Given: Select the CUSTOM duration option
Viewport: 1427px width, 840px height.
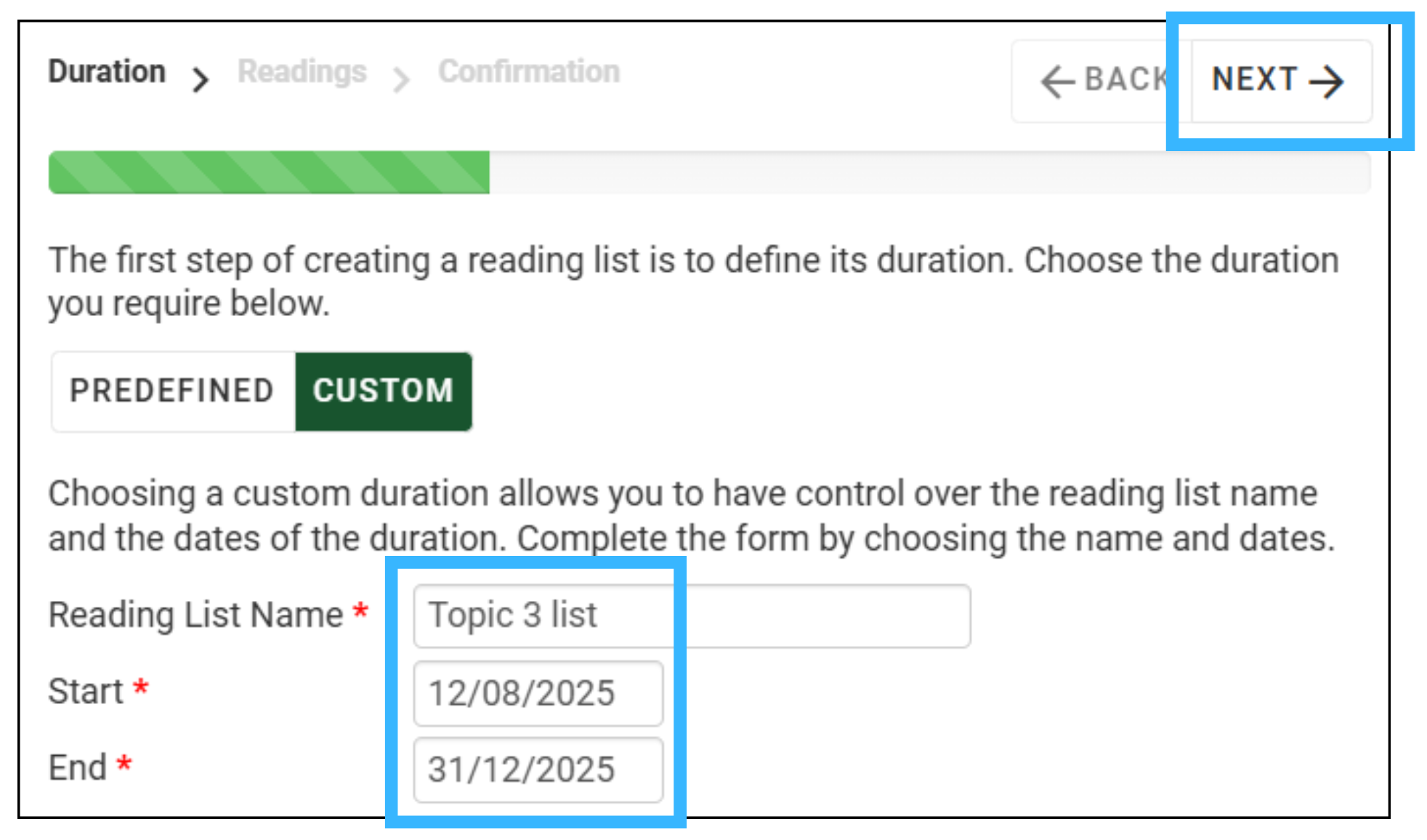Looking at the screenshot, I should (x=384, y=391).
